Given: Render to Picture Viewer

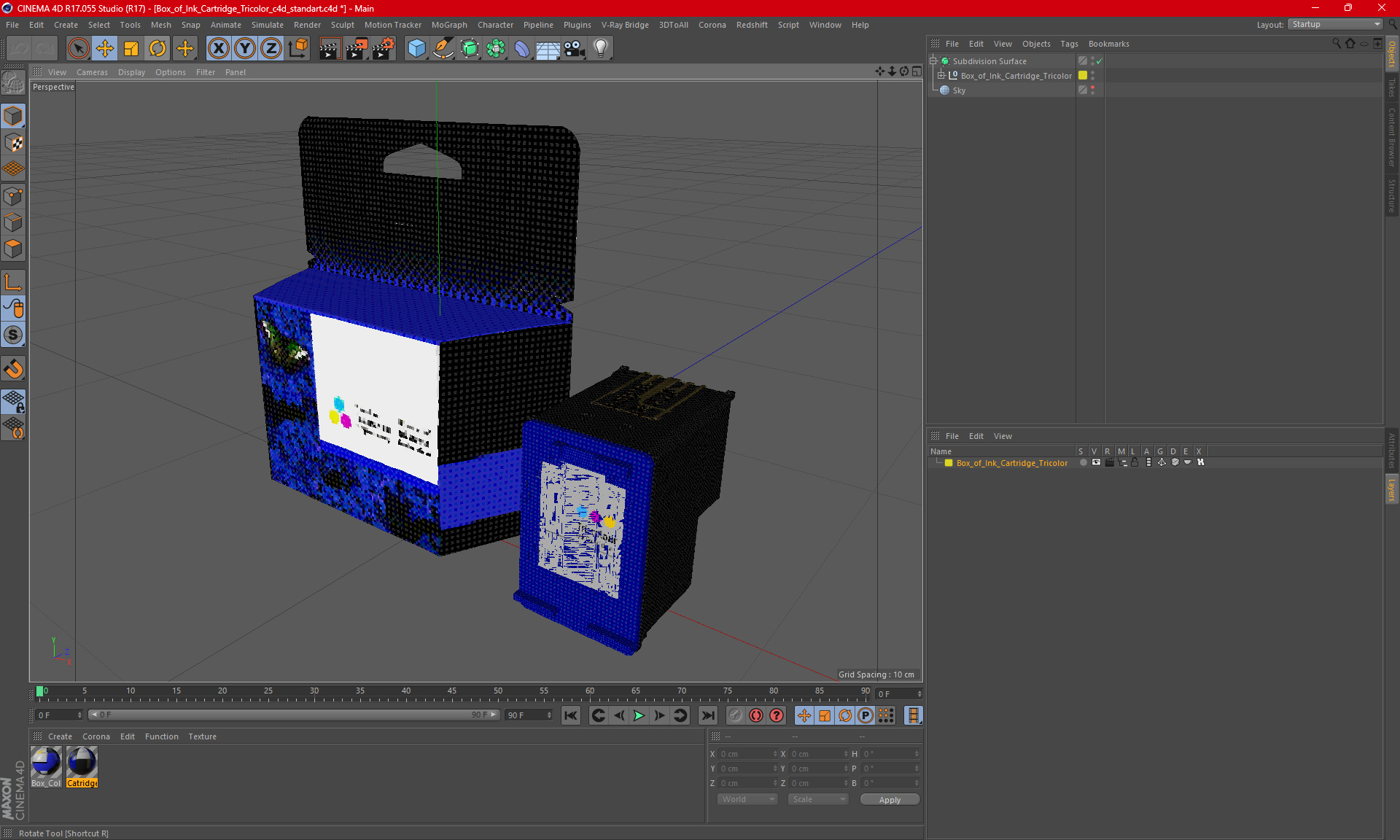Looking at the screenshot, I should pos(357,48).
